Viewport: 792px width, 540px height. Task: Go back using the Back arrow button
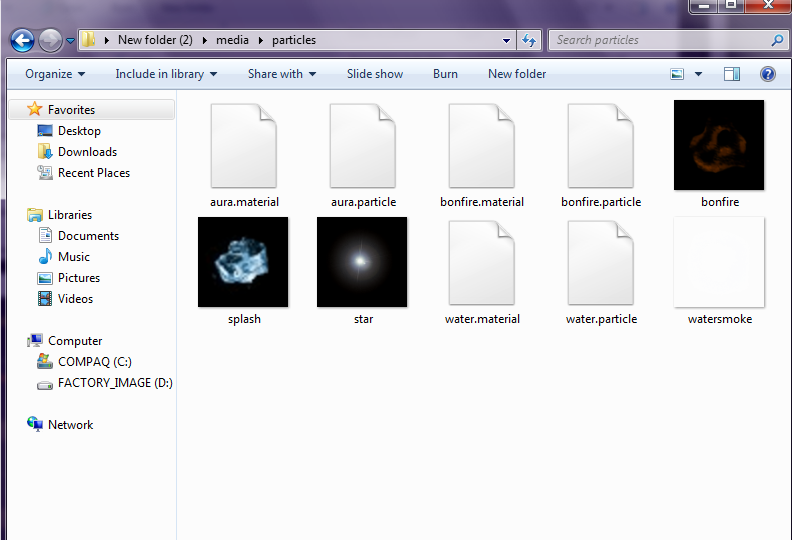[22, 40]
